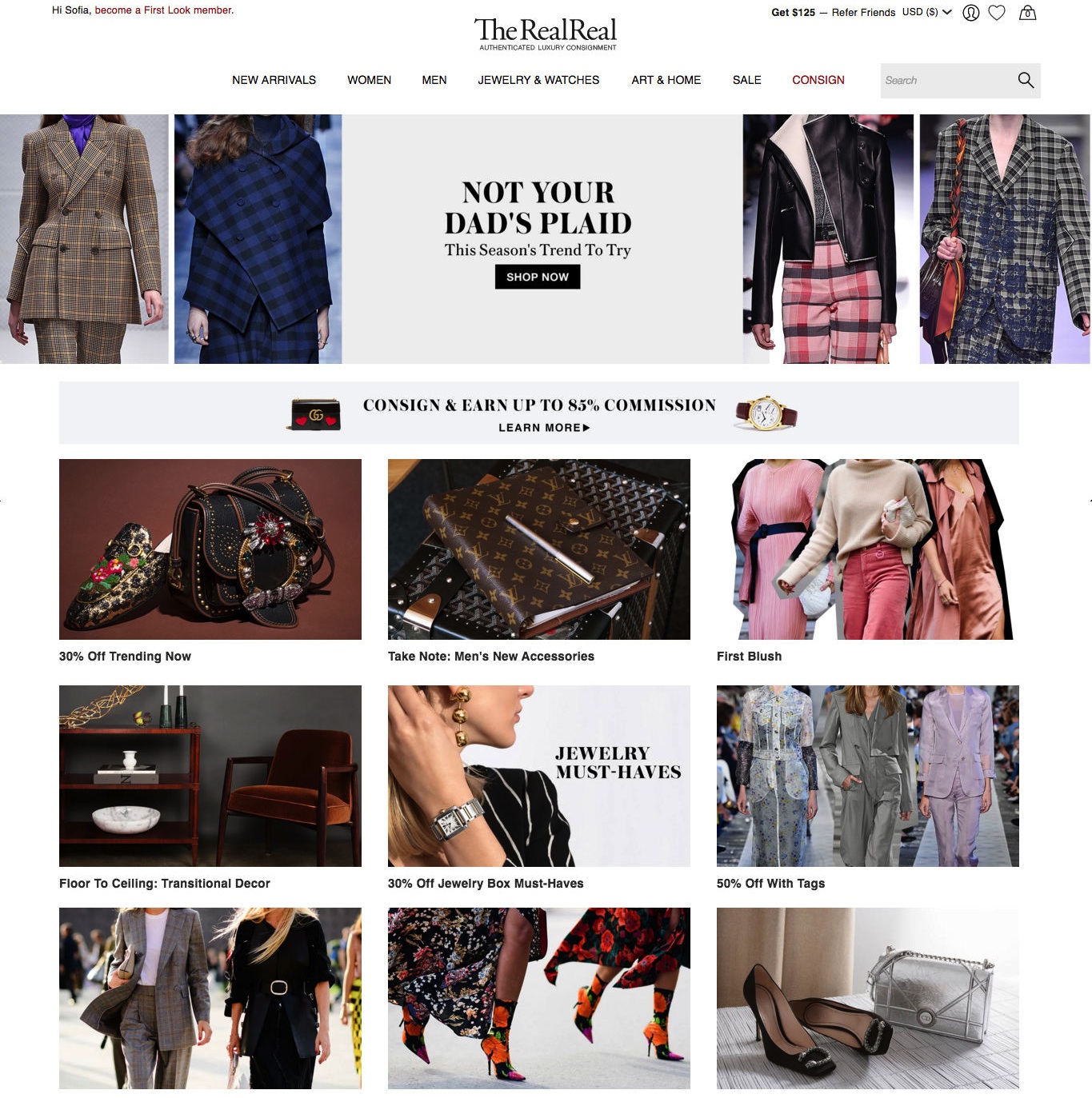Click the CONSIGN nav link
The width and height of the screenshot is (1092, 1098).
(x=818, y=80)
